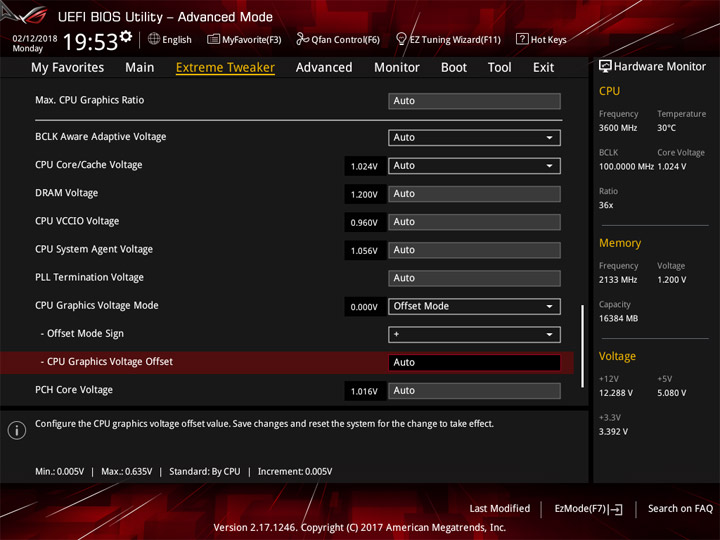This screenshot has height=540, width=720.
Task: Select the Extreme Tweaker tab
Action: pyautogui.click(x=225, y=68)
